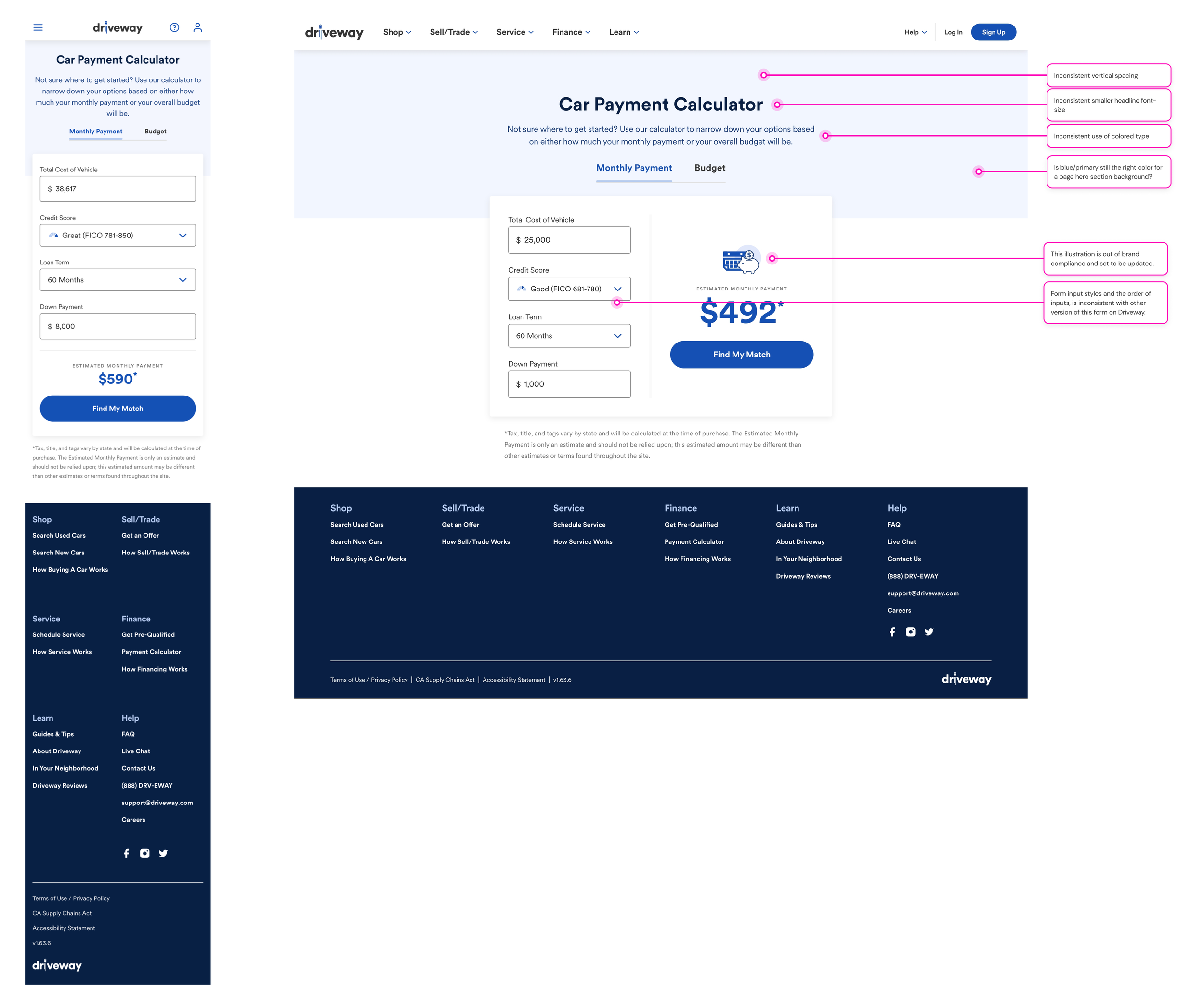Viewport: 1204px width, 1002px height.
Task: Open Instagram icon in desktop footer
Action: coord(910,632)
